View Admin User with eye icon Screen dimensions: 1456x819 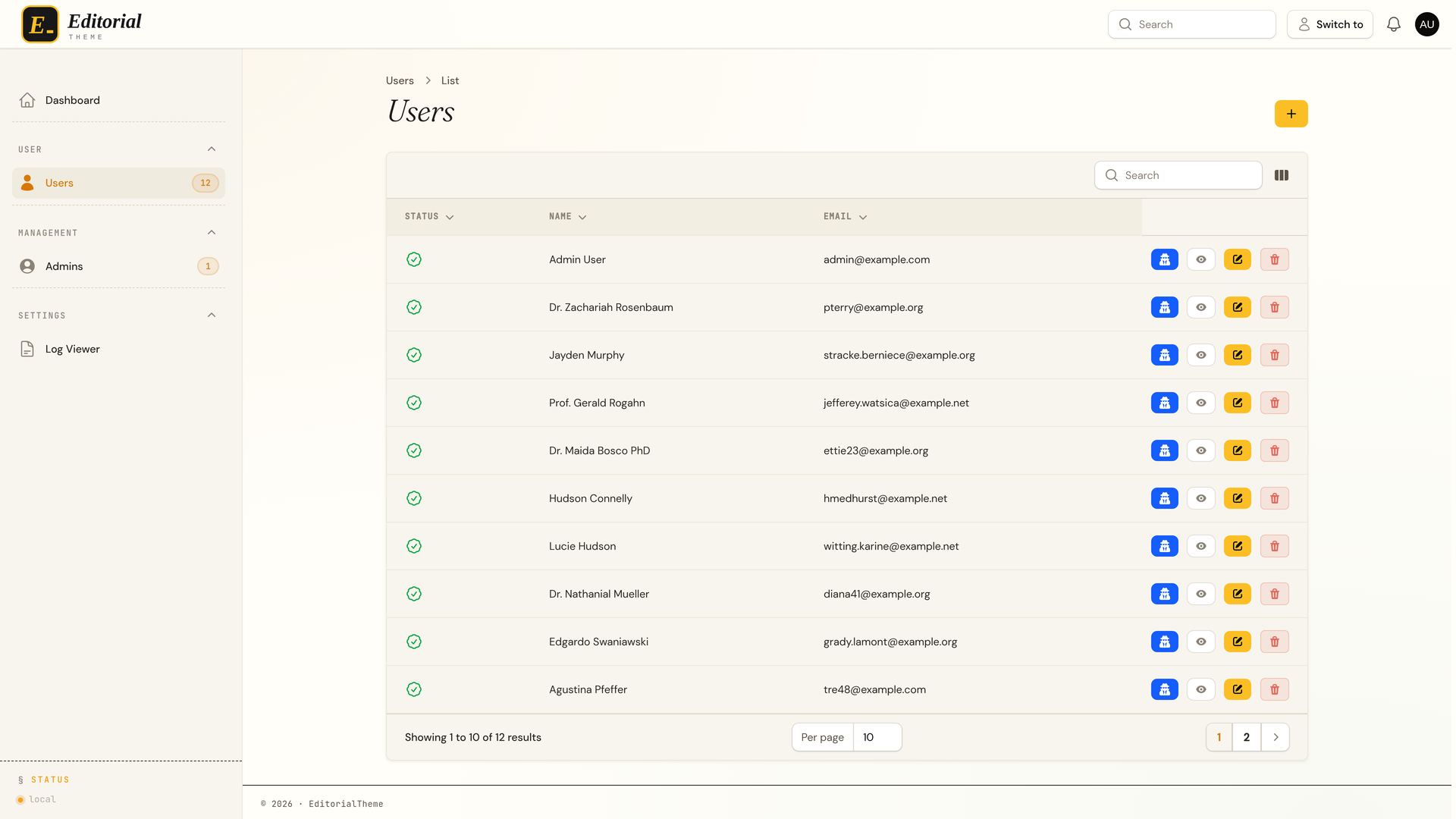(x=1200, y=259)
